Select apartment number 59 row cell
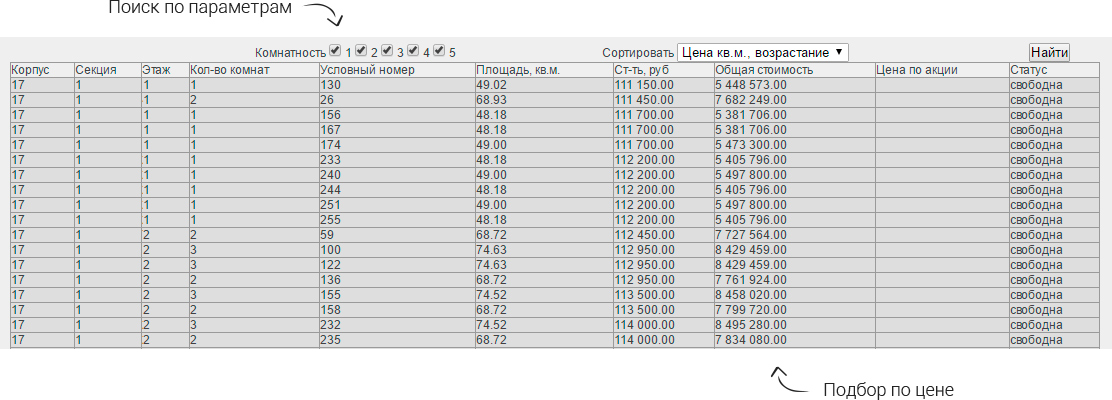Viewport: 1112px width, 400px height. [327, 235]
